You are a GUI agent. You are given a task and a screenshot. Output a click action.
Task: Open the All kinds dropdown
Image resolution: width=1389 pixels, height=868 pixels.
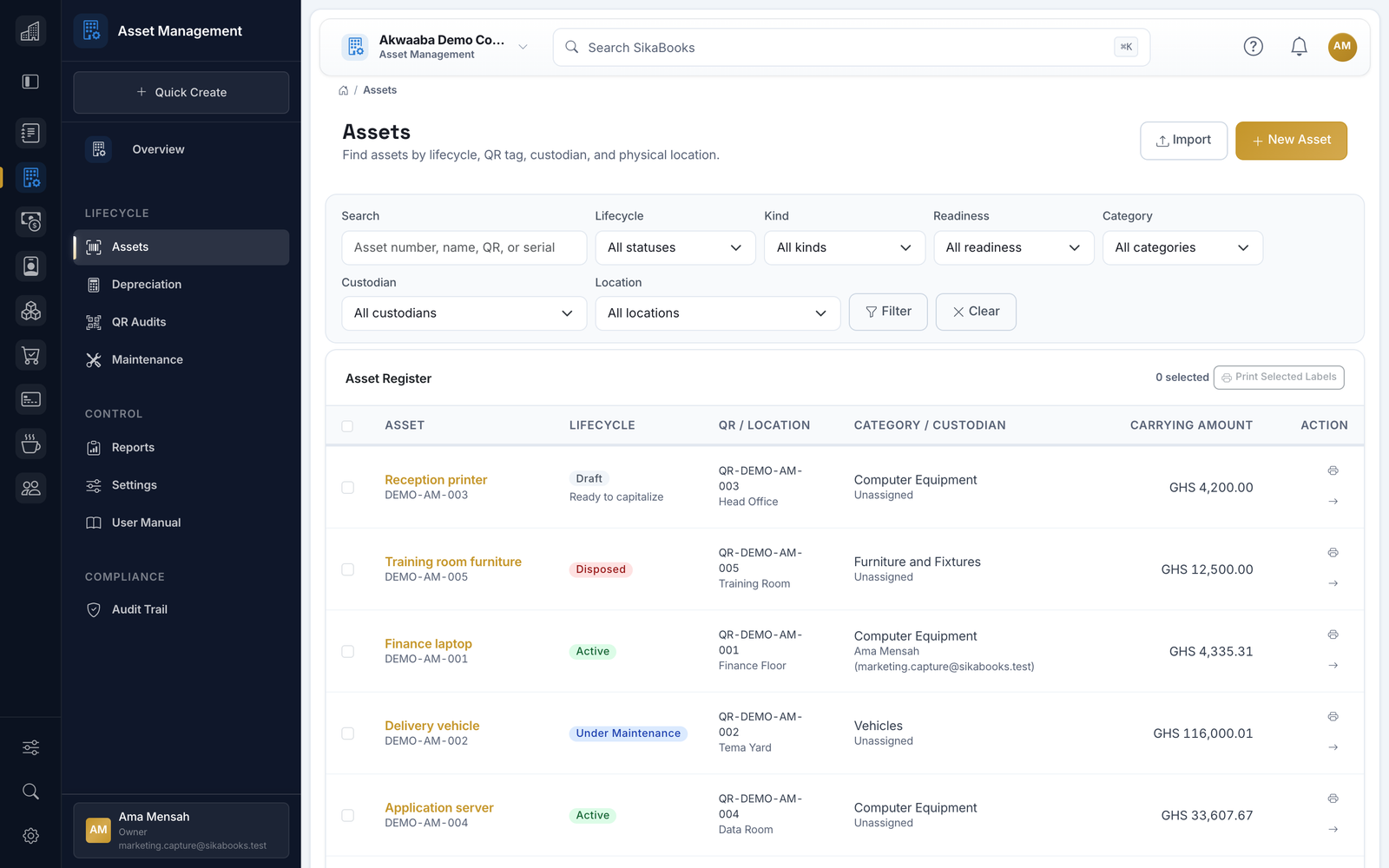point(845,247)
